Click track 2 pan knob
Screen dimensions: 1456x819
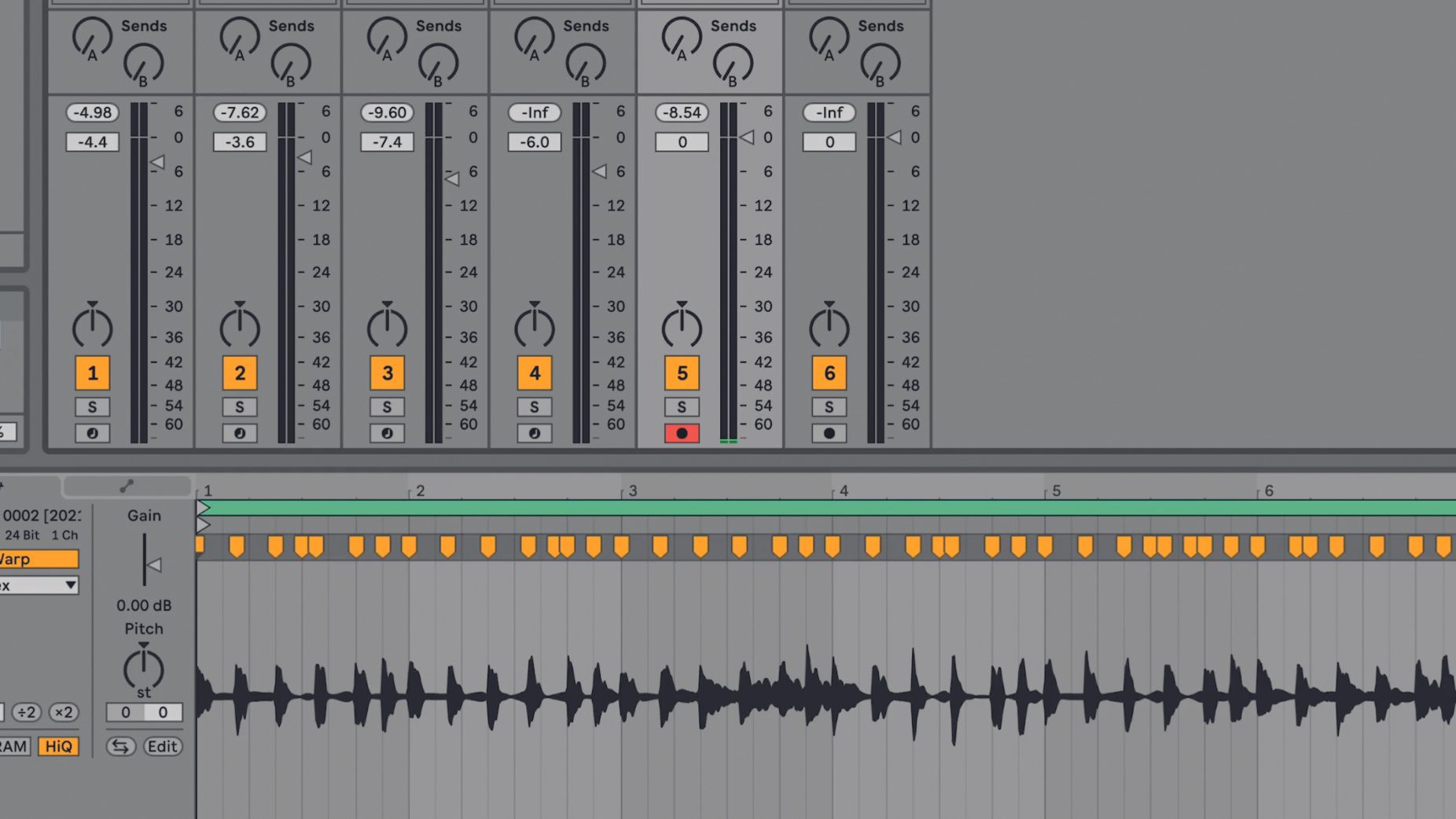[x=240, y=326]
